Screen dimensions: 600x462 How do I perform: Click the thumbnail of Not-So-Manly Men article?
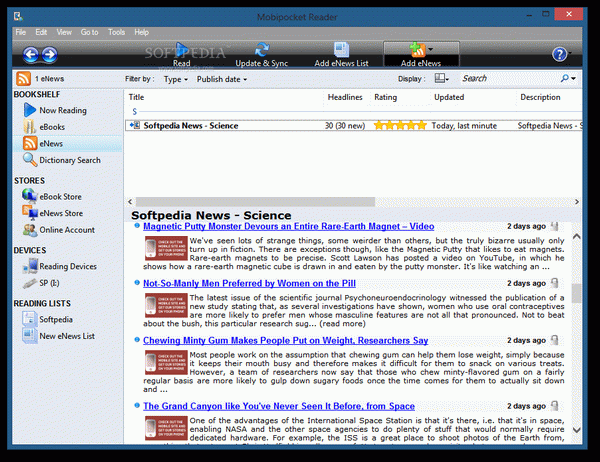[x=166, y=305]
